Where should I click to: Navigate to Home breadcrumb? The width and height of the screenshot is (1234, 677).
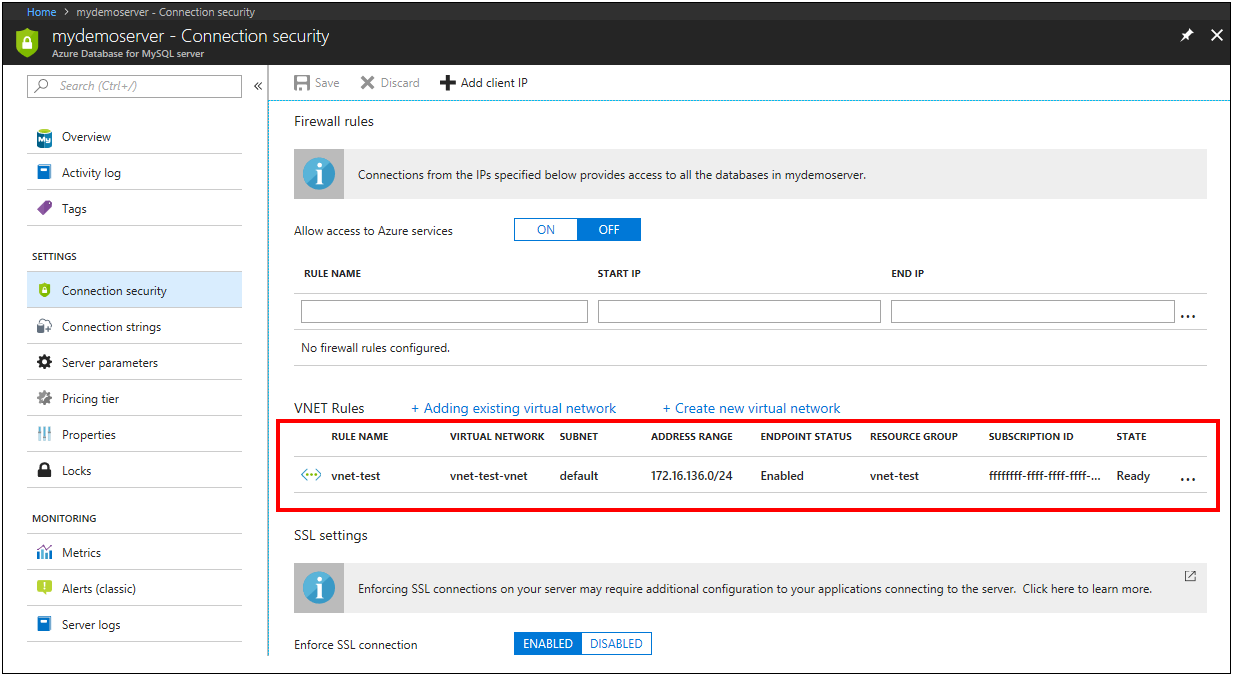coord(41,11)
